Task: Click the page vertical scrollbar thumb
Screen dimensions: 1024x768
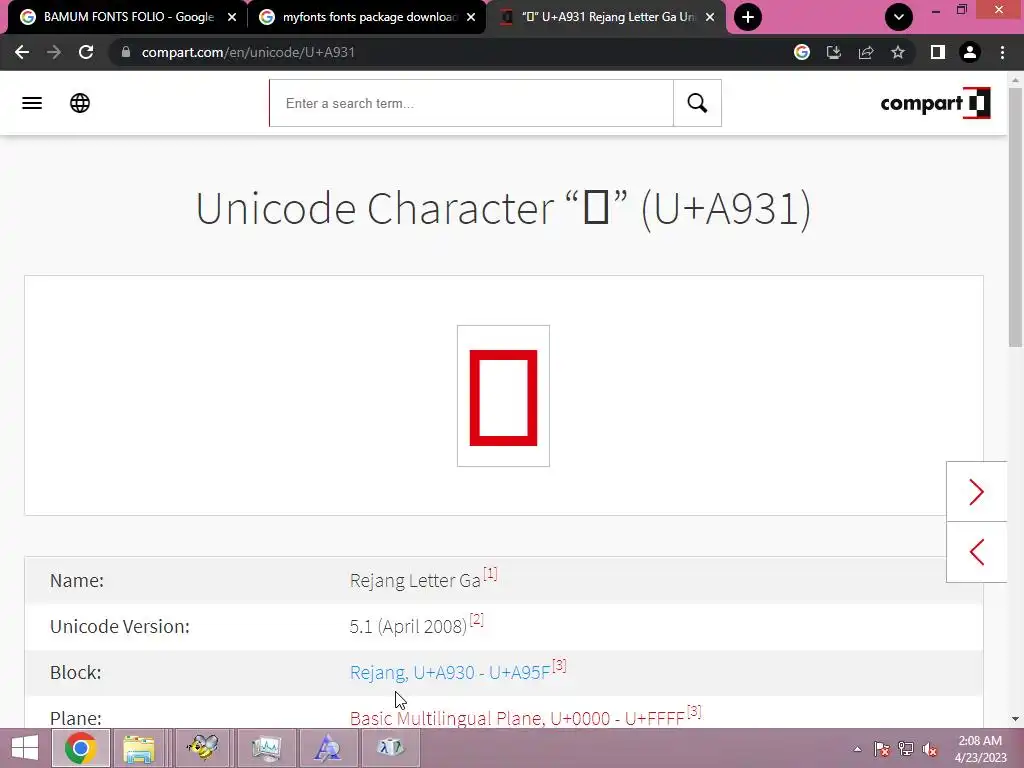Action: [x=1015, y=216]
